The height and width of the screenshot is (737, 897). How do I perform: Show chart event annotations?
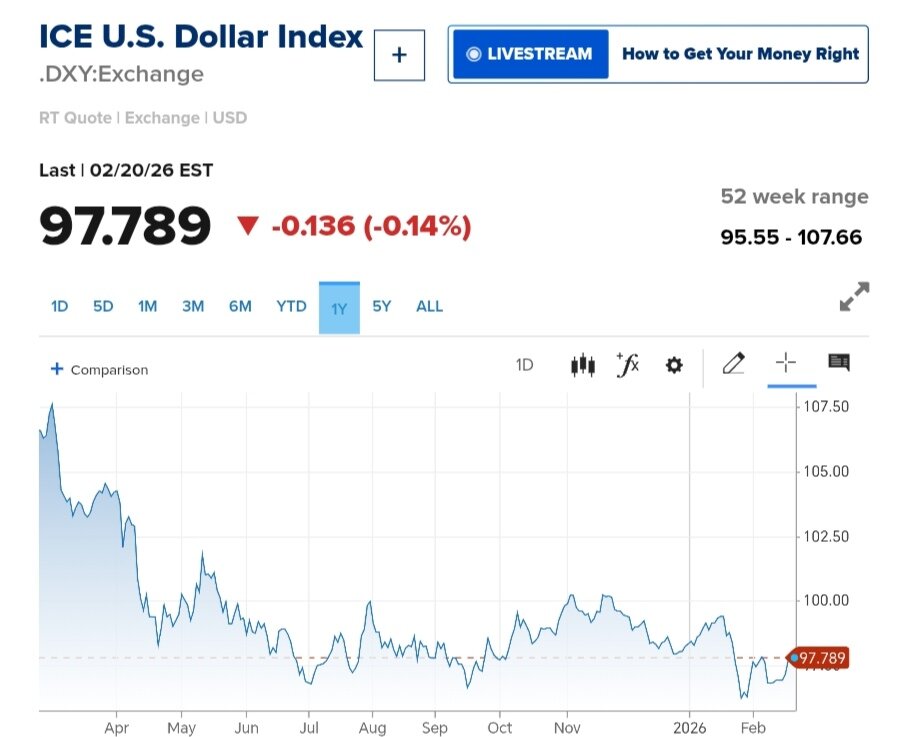pos(839,363)
